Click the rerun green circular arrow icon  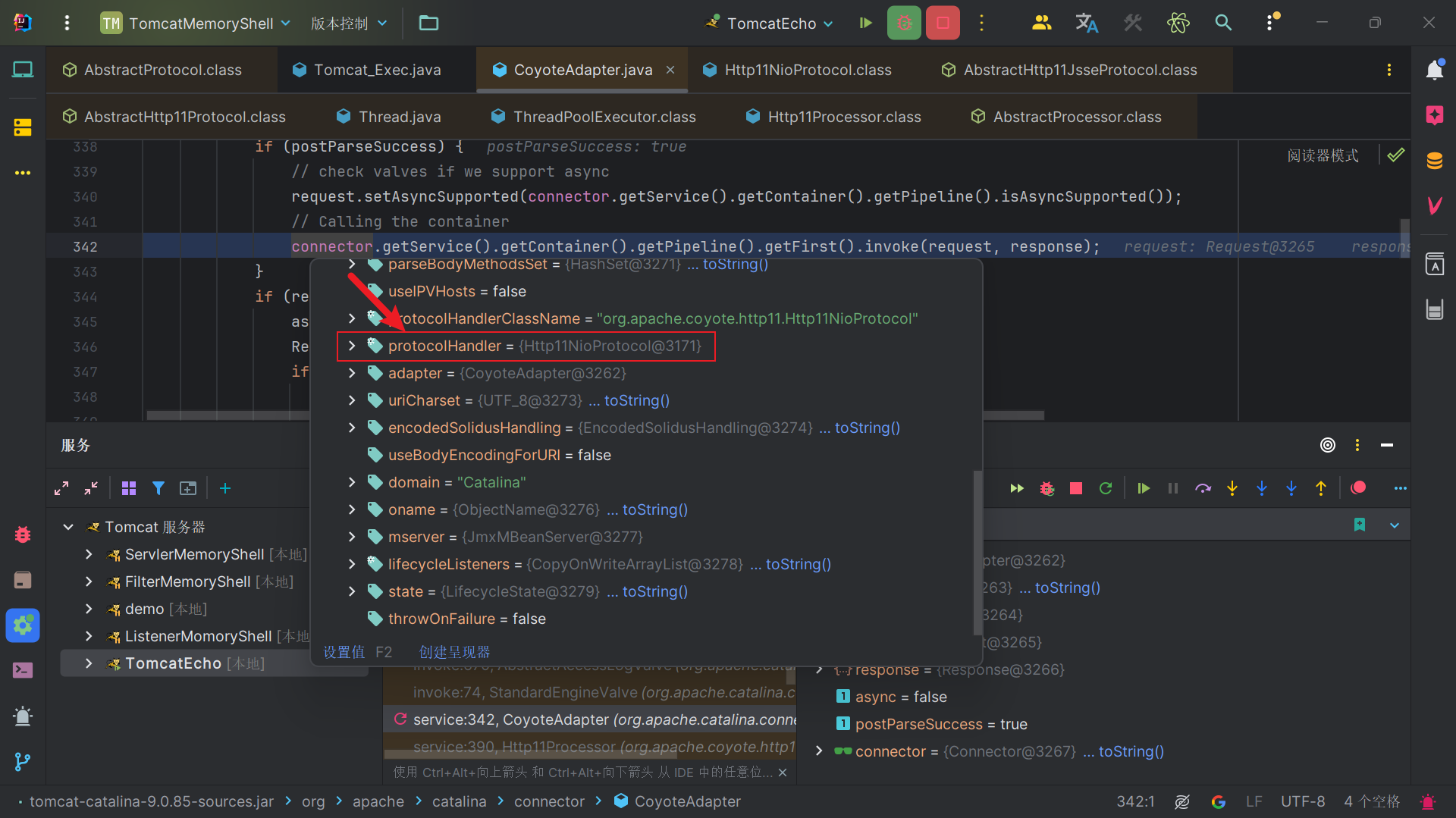1106,488
